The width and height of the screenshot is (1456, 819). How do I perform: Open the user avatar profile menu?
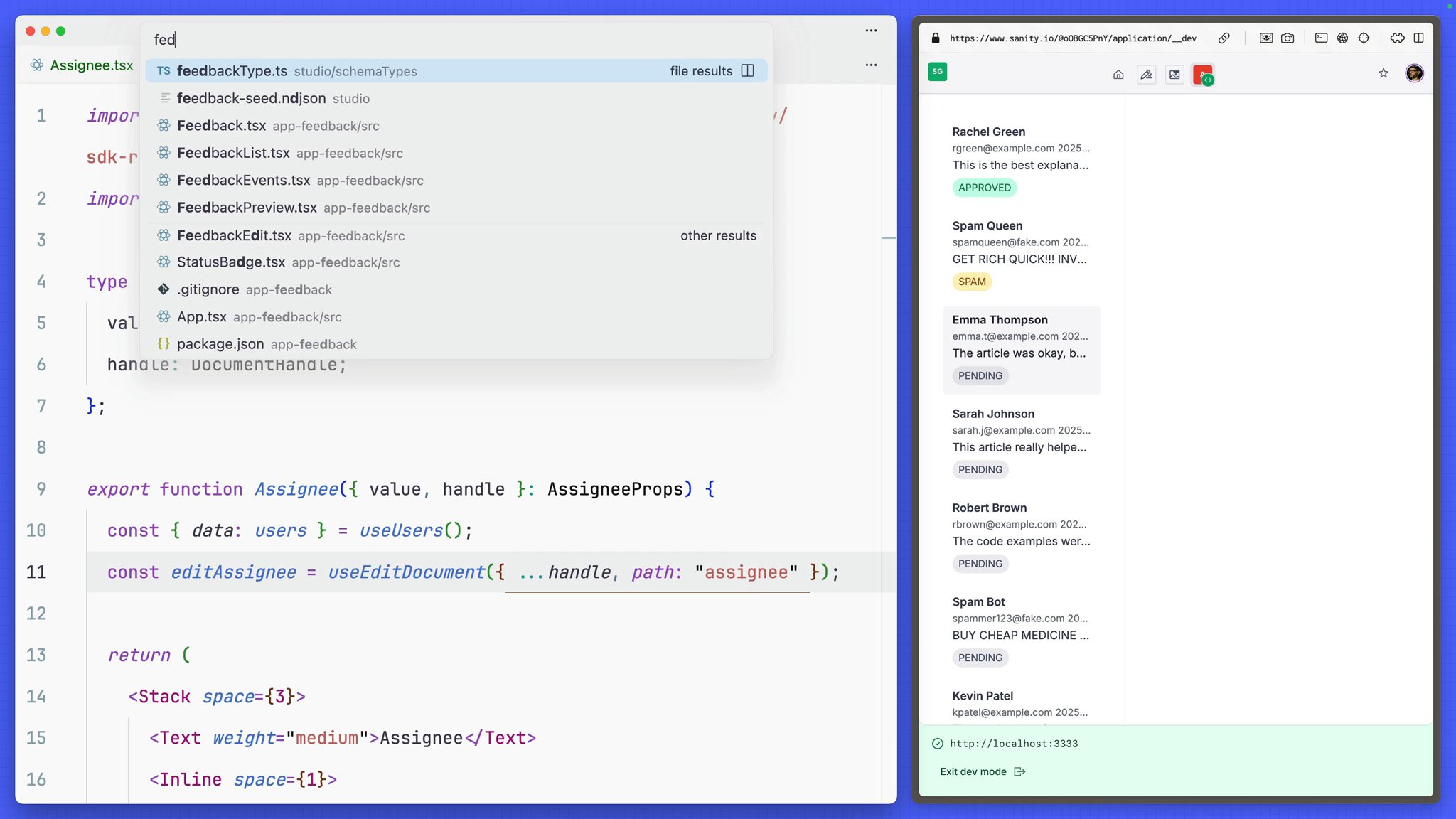[x=1415, y=73]
